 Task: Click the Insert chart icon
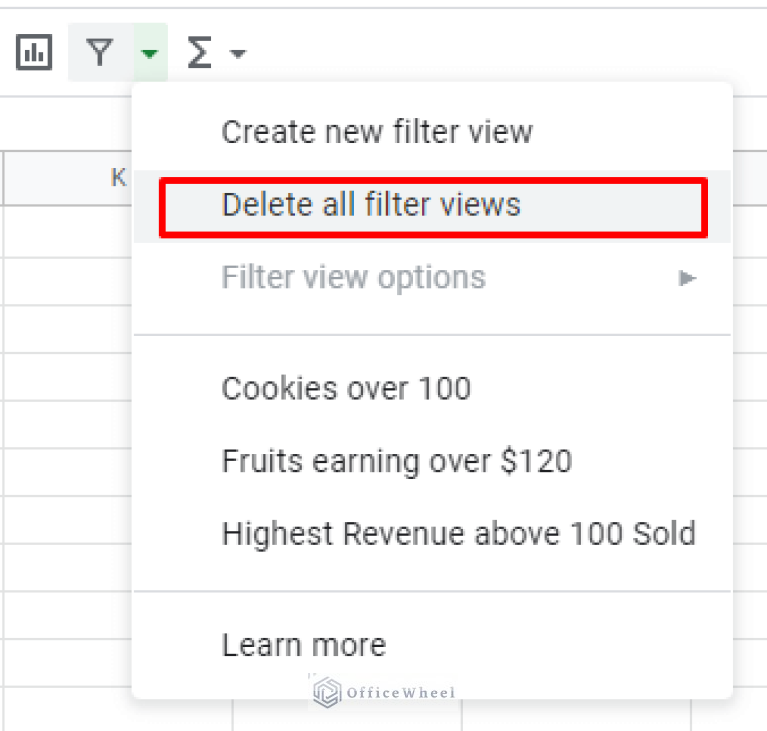click(x=34, y=53)
